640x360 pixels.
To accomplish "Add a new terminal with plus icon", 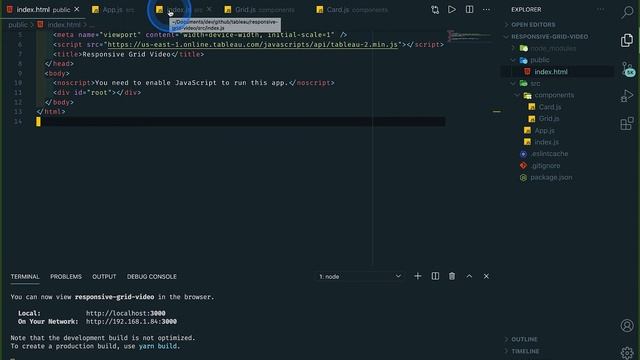I will (x=418, y=276).
